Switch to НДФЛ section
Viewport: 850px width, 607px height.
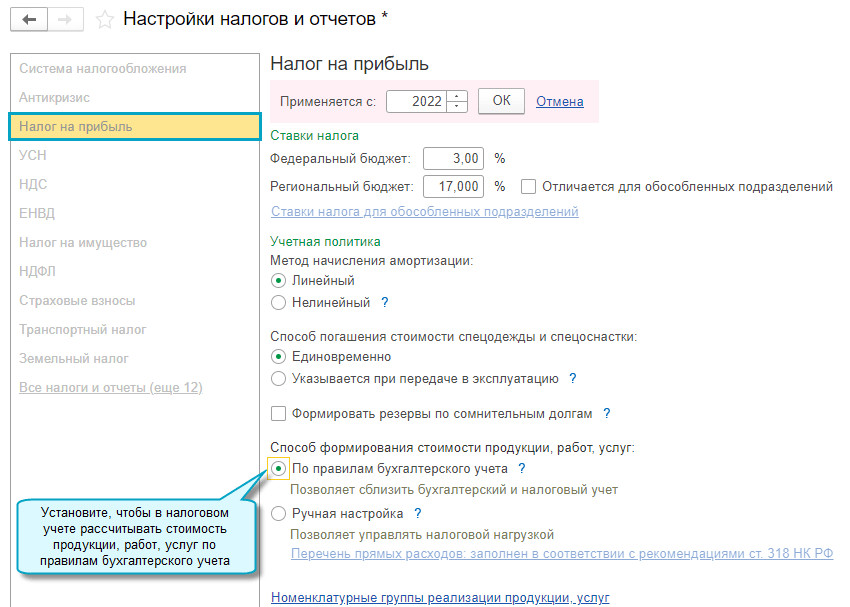[x=37, y=271]
